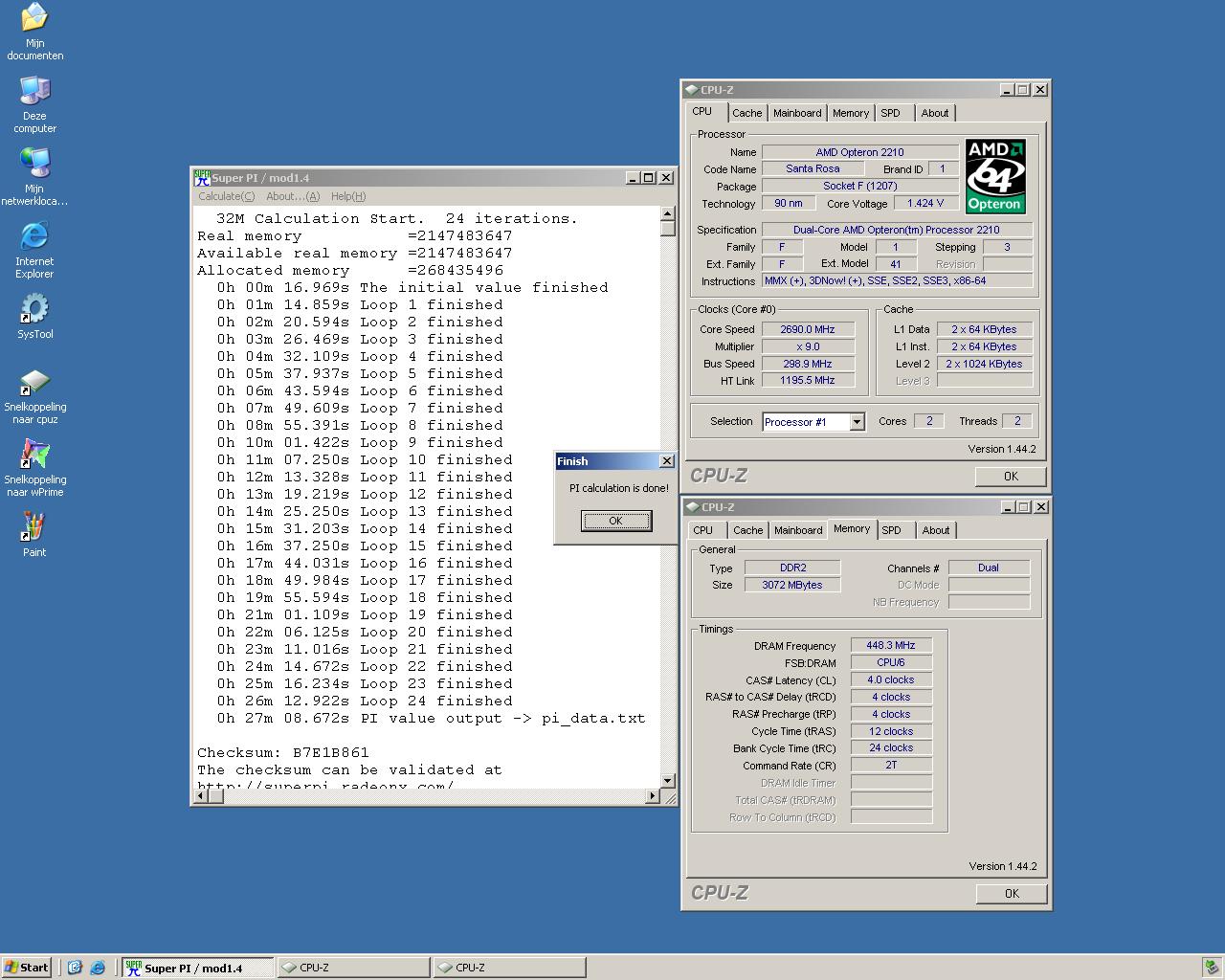
Task: Click the 32M Calculation Start line
Action: click(397, 219)
